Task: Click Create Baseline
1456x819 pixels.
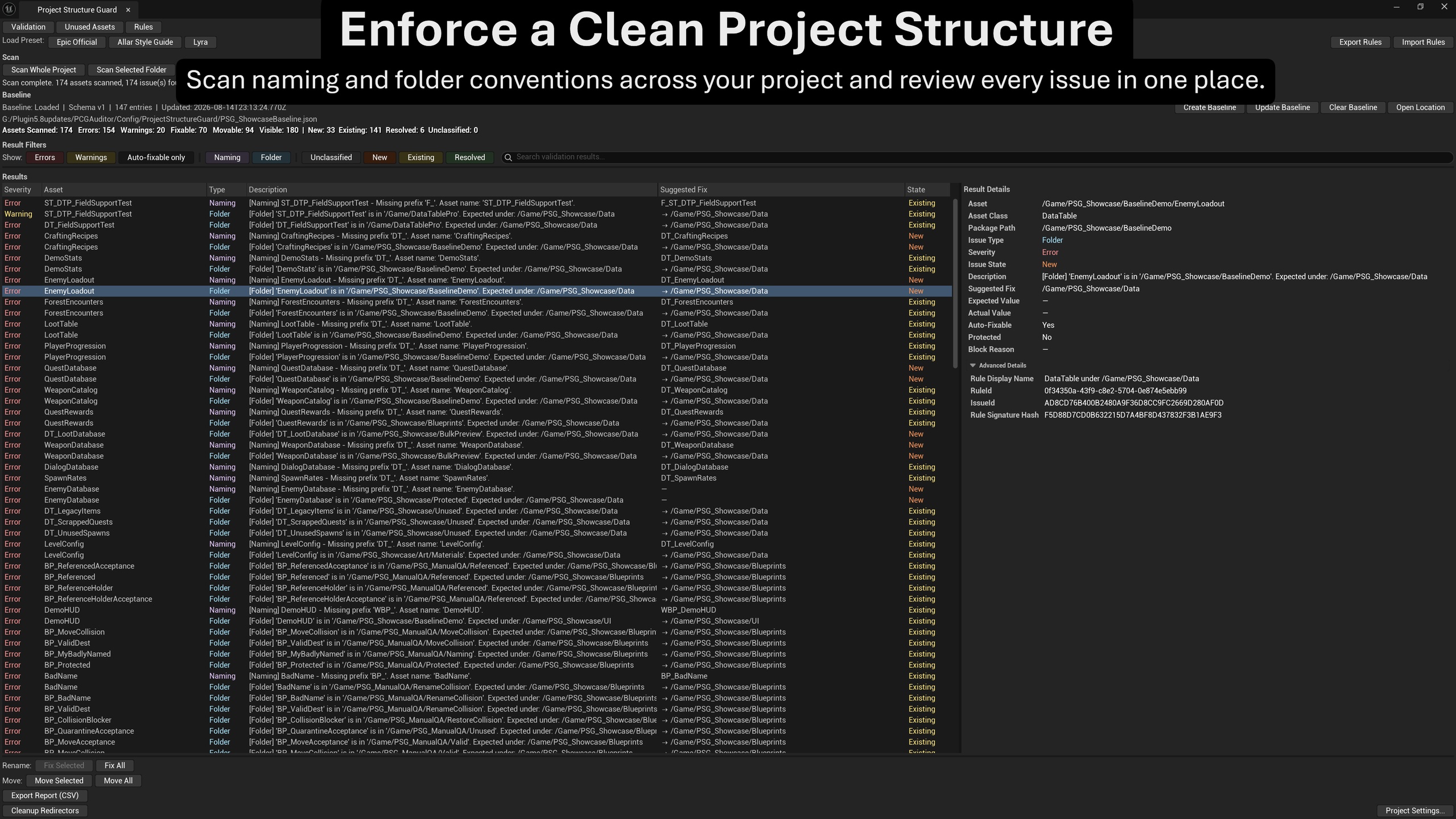Action: click(1210, 108)
